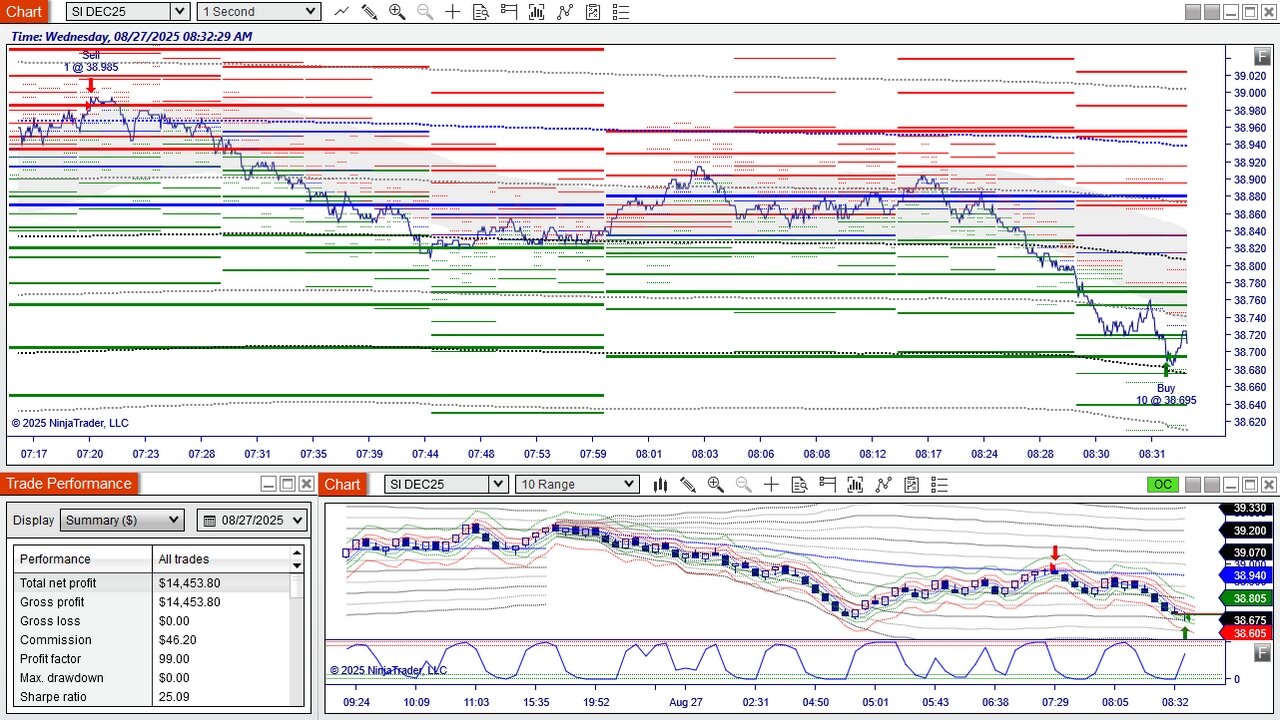Toggle second link square on 10 Range chart
1280x720 pixels.
[1211, 484]
